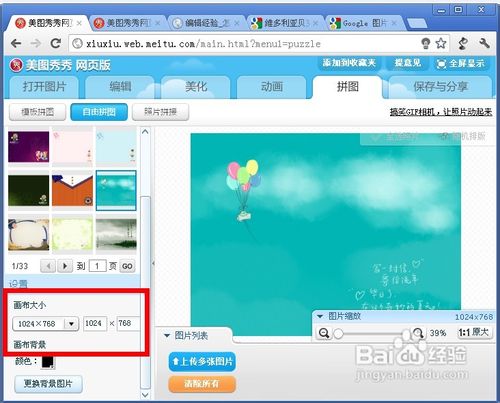Choose the ink landscape background thumbnail
This screenshot has height=403, width=500.
coord(116,234)
